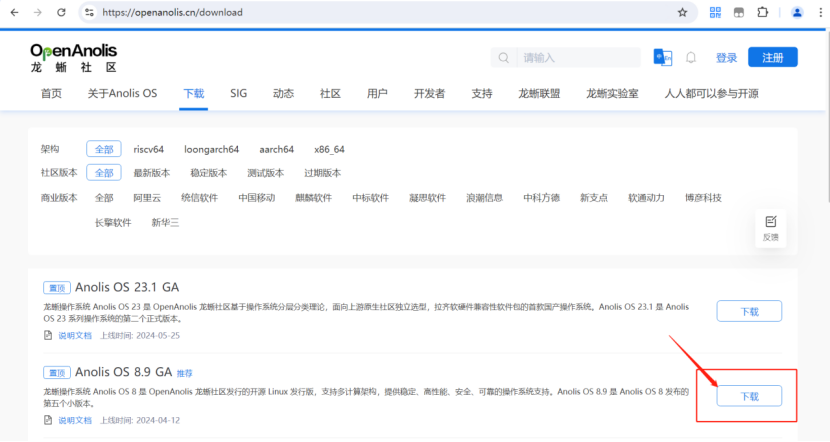Open the 首页 nav item
The height and width of the screenshot is (442, 830).
pos(51,94)
